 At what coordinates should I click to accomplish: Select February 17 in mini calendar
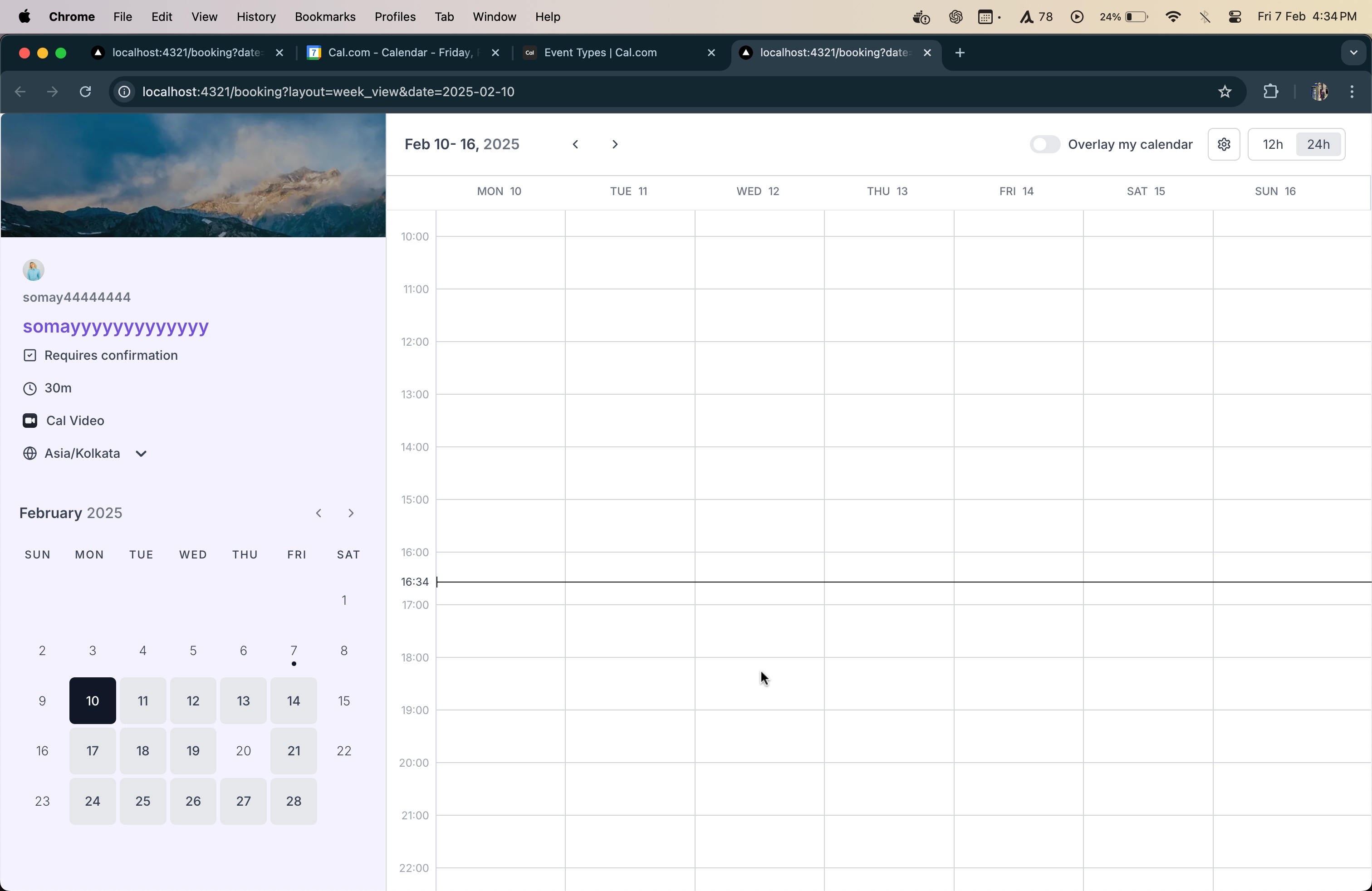[93, 751]
